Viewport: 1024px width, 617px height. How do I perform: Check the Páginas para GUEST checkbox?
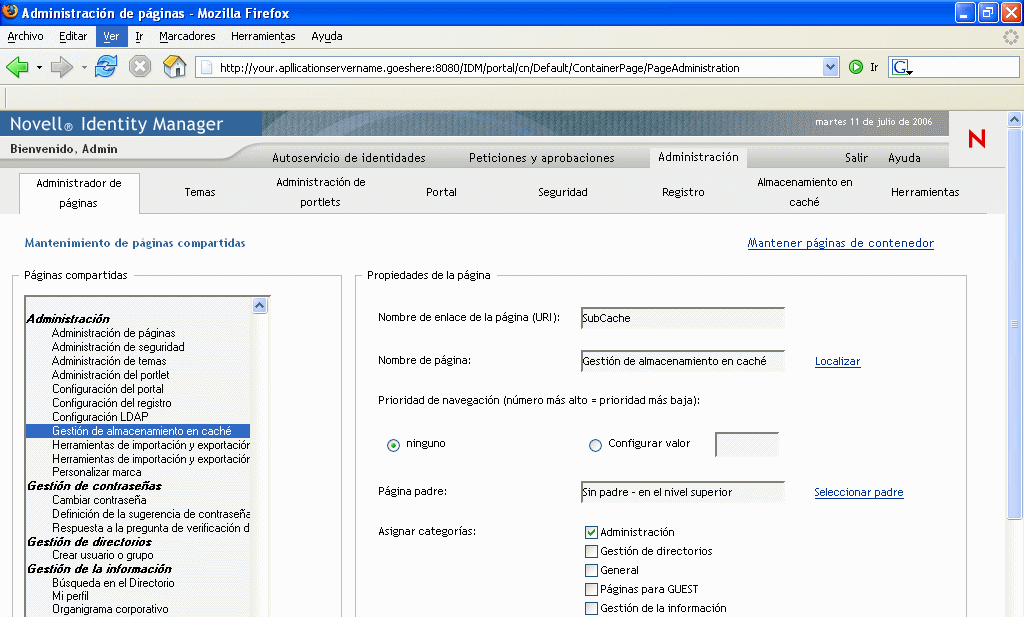coord(591,589)
